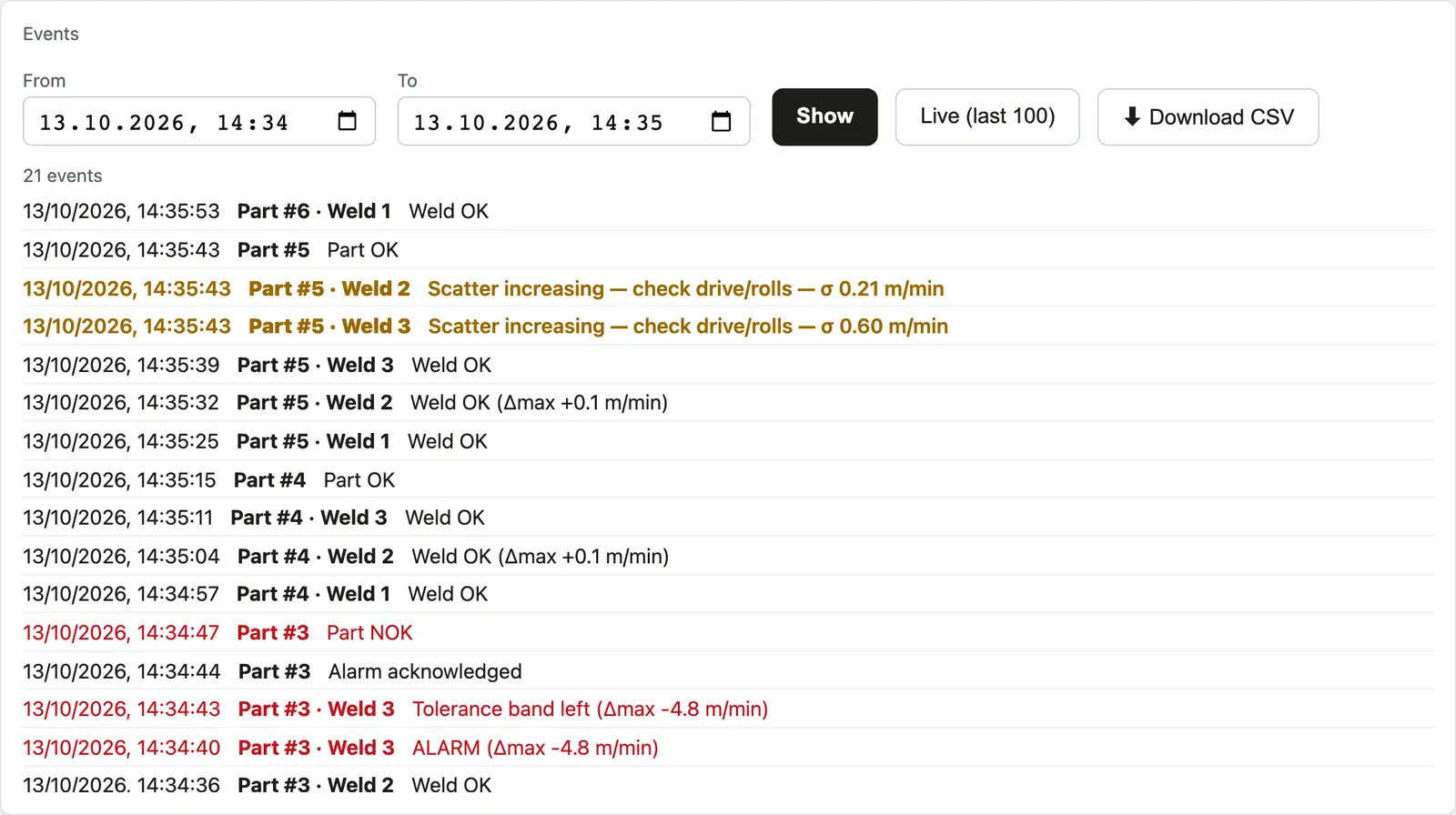Click the ALARM (Δmax -4.8 m/min) event
The height and width of the screenshot is (815, 1456).
coord(728,748)
